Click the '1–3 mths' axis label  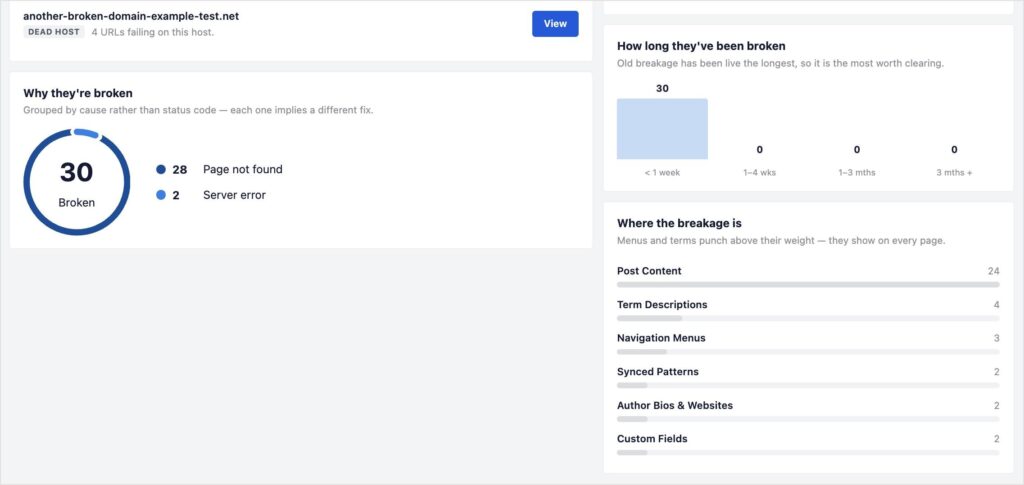click(857, 173)
